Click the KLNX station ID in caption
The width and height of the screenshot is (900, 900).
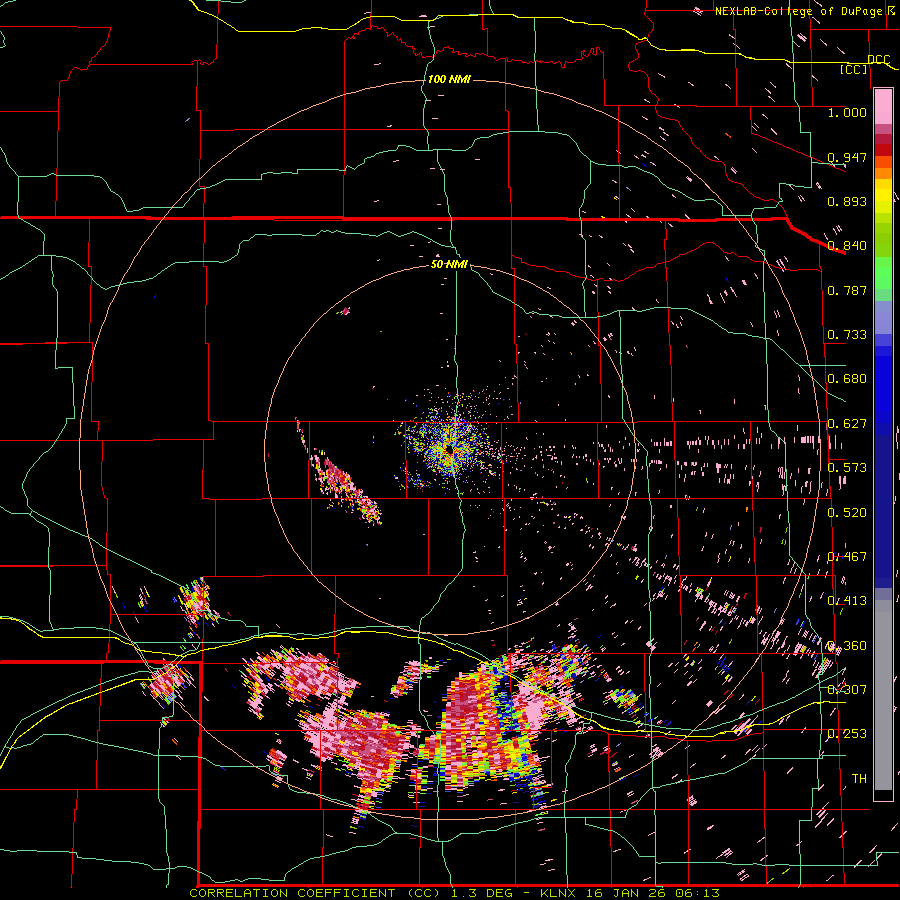pos(559,893)
